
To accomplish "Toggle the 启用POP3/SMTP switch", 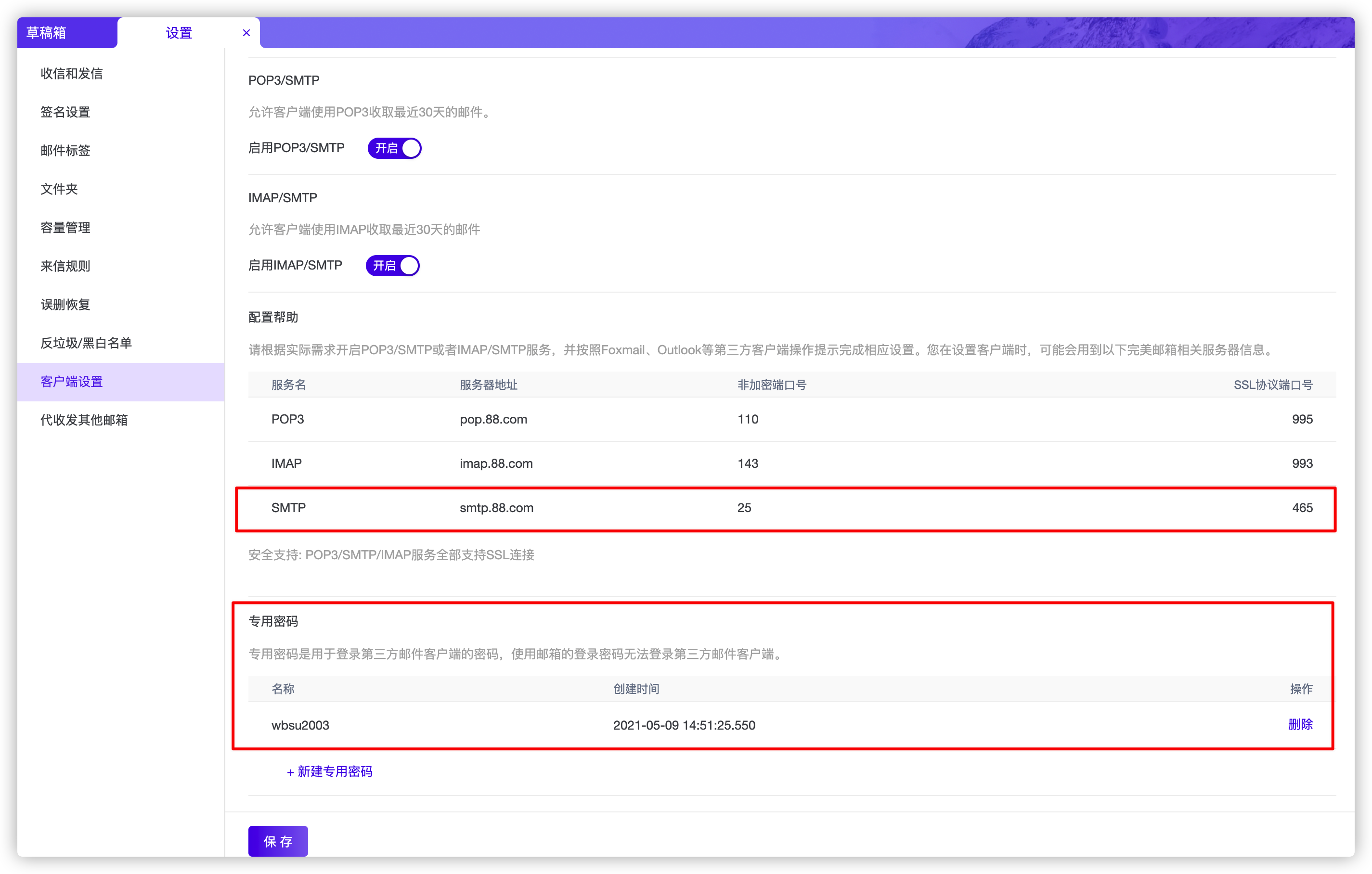I will [x=394, y=148].
